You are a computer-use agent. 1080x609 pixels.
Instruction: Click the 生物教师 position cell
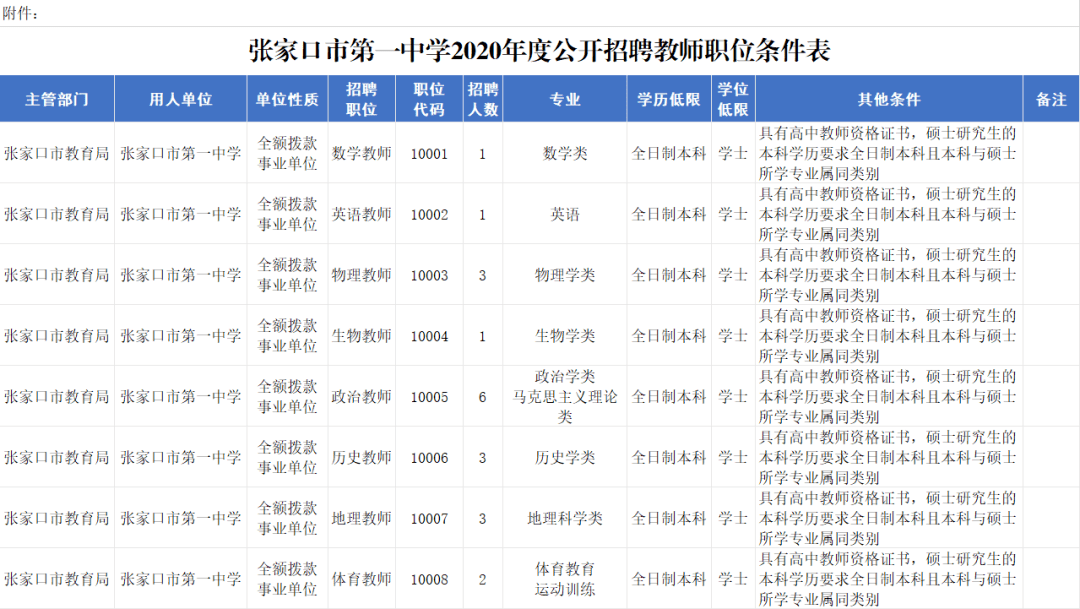tap(362, 336)
